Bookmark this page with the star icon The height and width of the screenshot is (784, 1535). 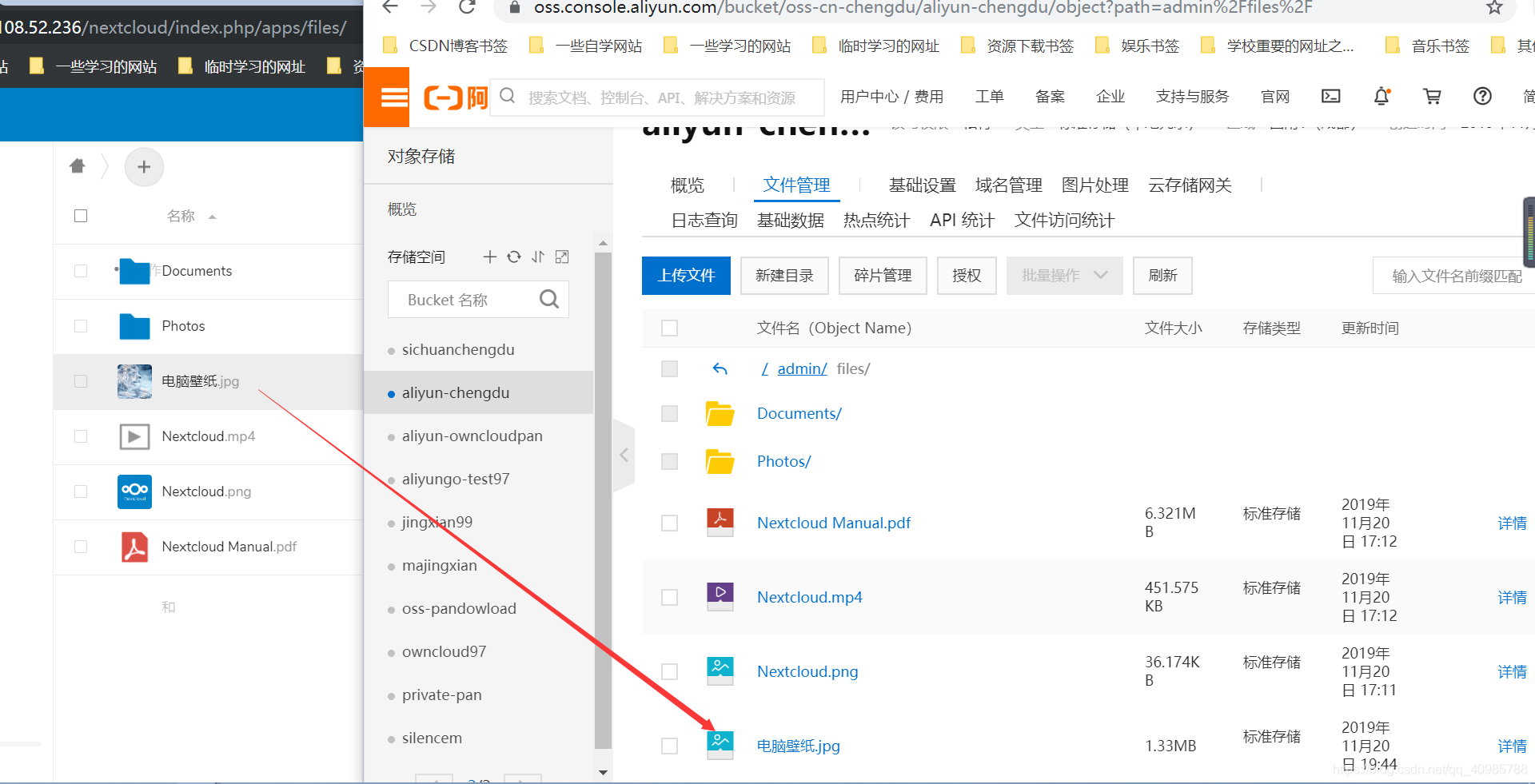point(1494,8)
